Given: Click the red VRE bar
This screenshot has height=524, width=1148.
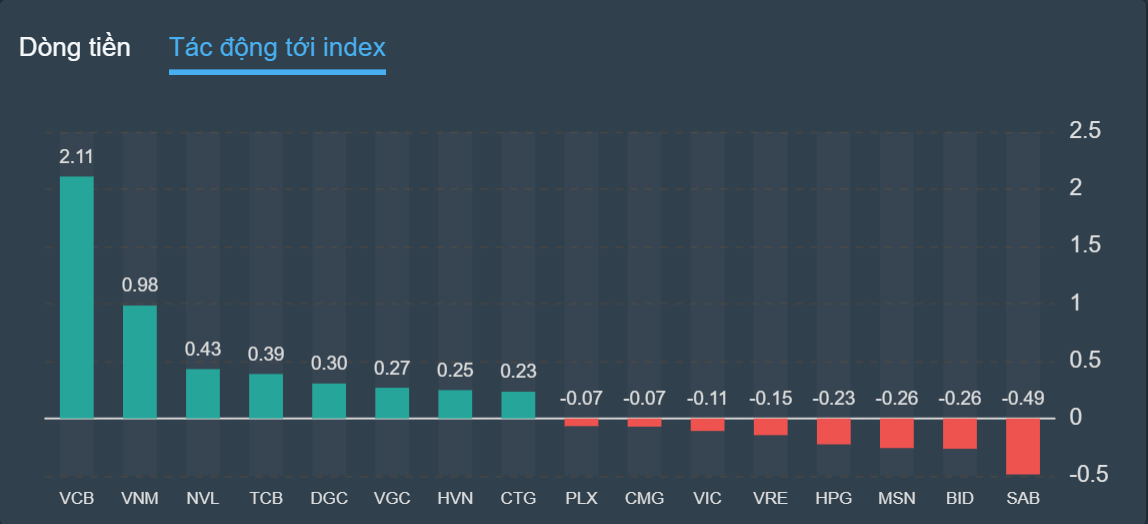Looking at the screenshot, I should click(x=770, y=427).
